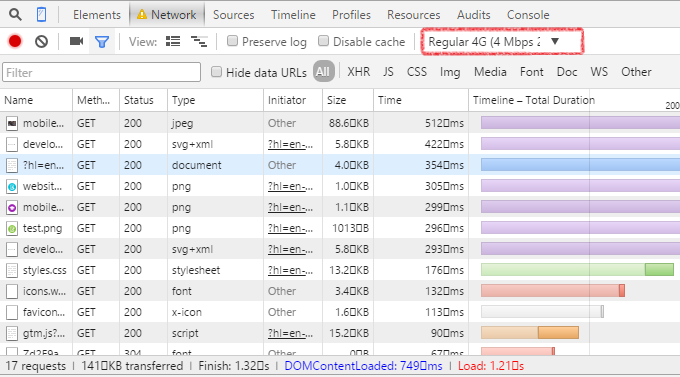Click the test.png file icon
The height and width of the screenshot is (377, 680).
[12, 229]
